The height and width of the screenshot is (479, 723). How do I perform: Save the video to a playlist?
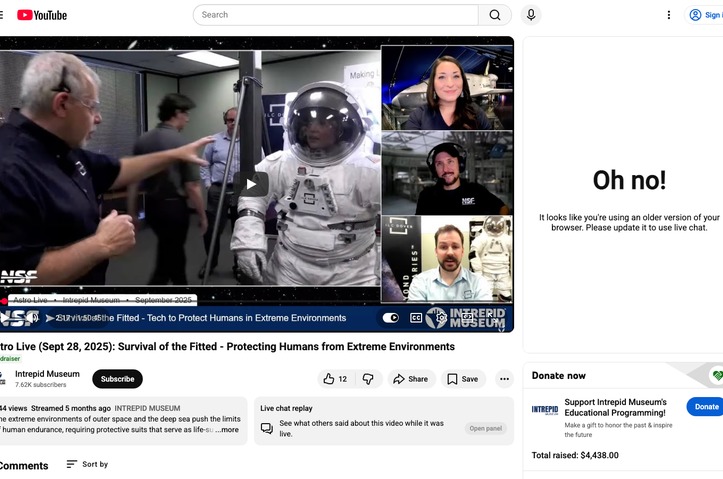tap(463, 379)
